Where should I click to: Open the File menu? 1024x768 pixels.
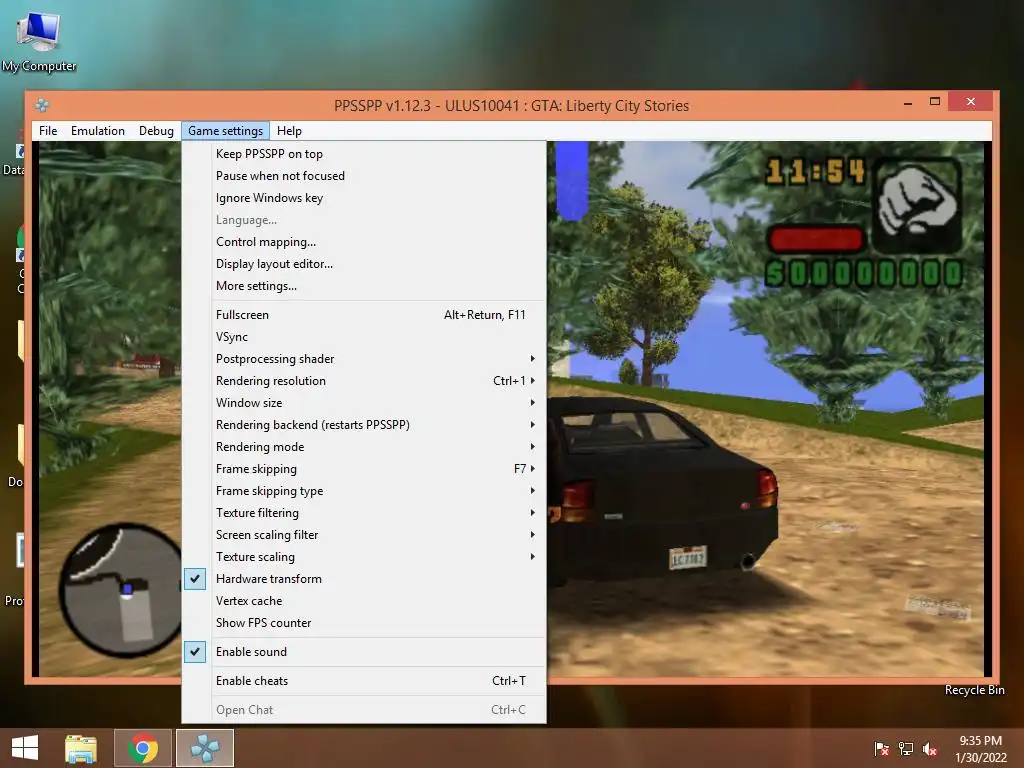pos(48,131)
